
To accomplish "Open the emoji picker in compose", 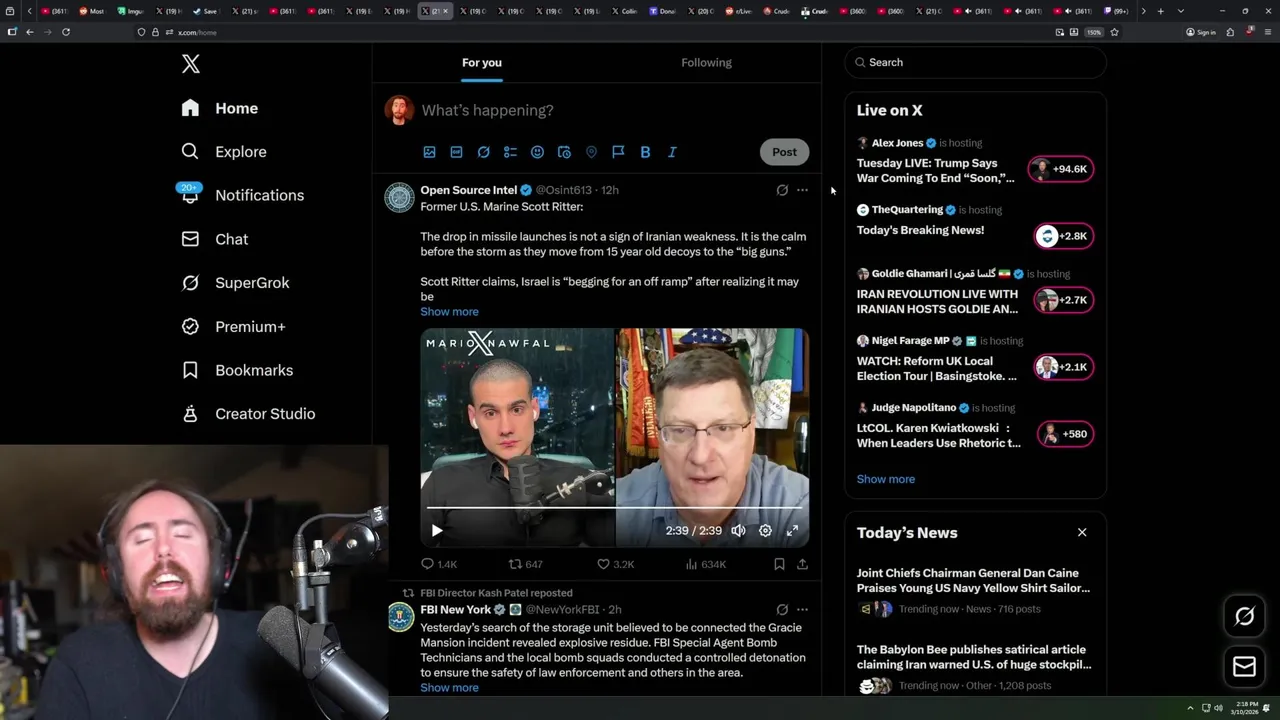I will tap(537, 152).
